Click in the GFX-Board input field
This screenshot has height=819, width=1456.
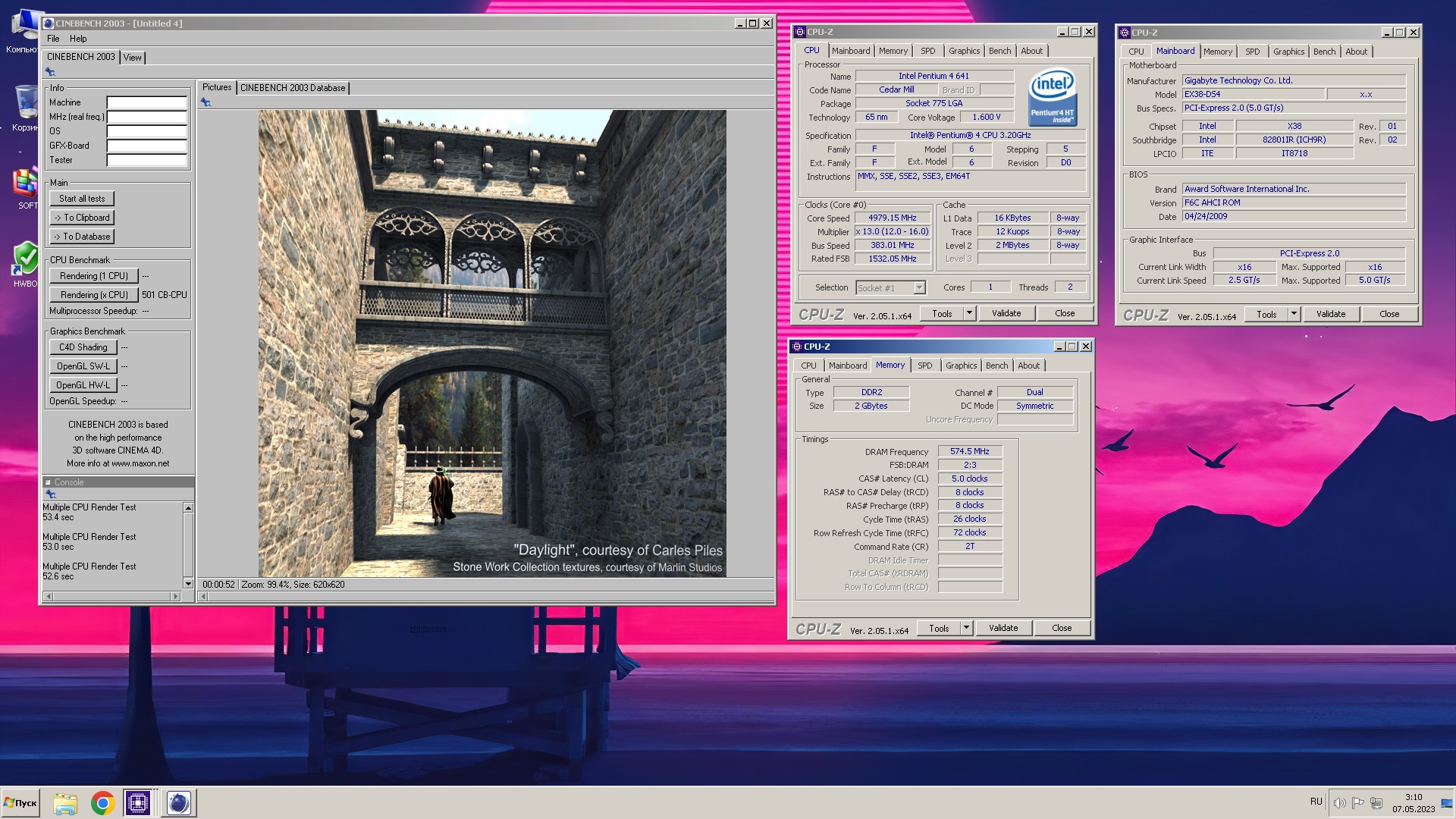click(x=146, y=146)
